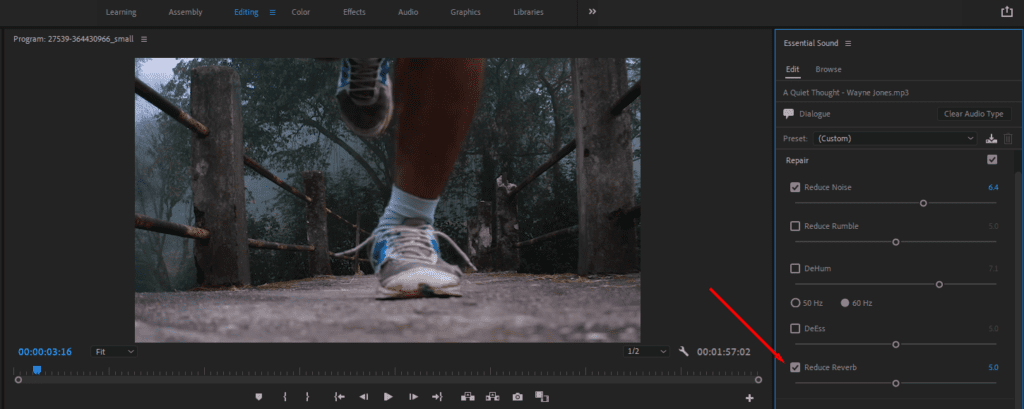Click the 00:00:03:16 current timecode
1024x409 pixels.
45,352
